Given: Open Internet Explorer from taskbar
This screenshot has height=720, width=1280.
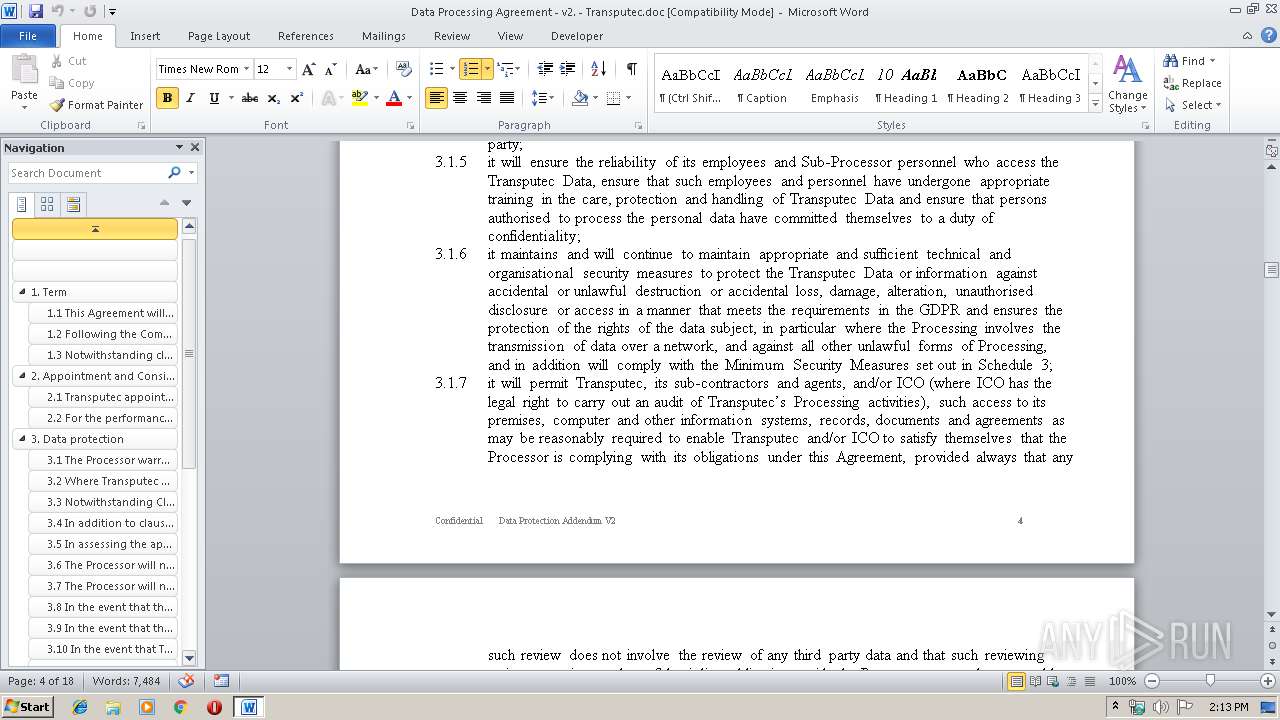Looking at the screenshot, I should coord(80,707).
